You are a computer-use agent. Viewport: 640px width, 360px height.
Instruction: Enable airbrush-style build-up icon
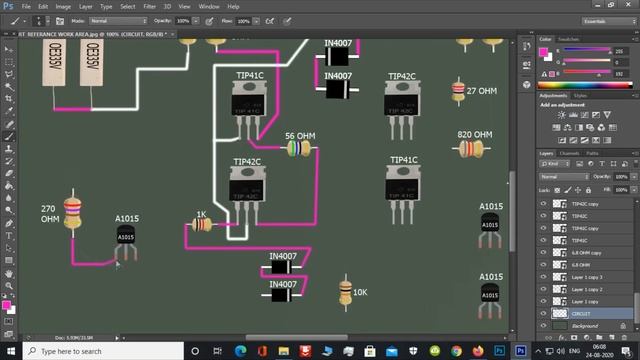pyautogui.click(x=270, y=21)
